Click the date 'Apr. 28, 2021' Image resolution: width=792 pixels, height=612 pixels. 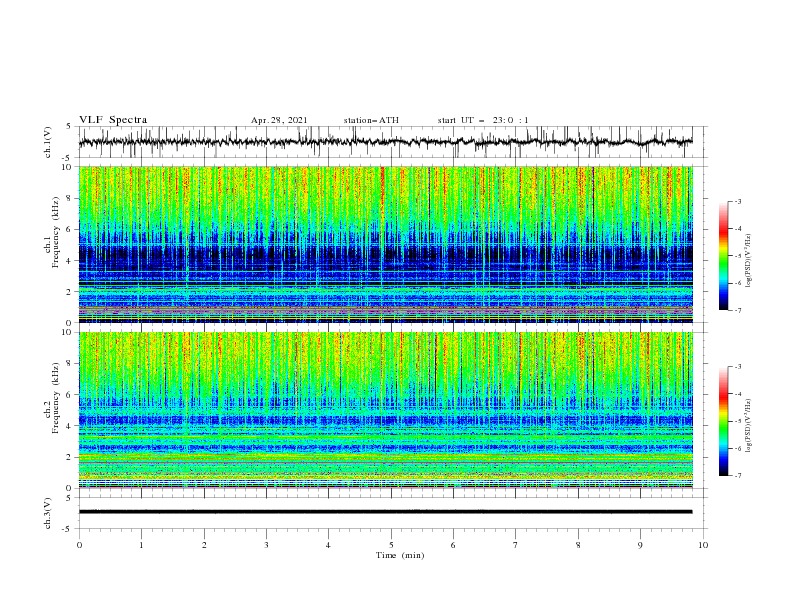pyautogui.click(x=279, y=120)
